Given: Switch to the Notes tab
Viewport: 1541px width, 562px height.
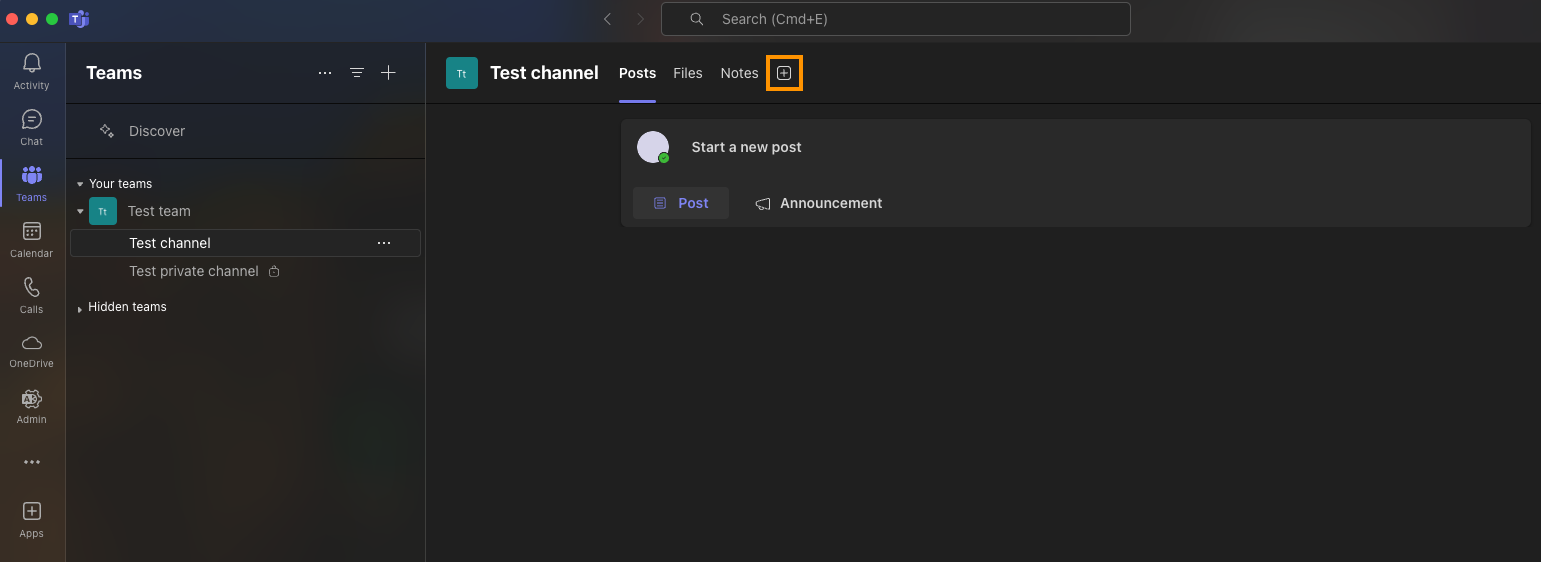Looking at the screenshot, I should pos(739,73).
